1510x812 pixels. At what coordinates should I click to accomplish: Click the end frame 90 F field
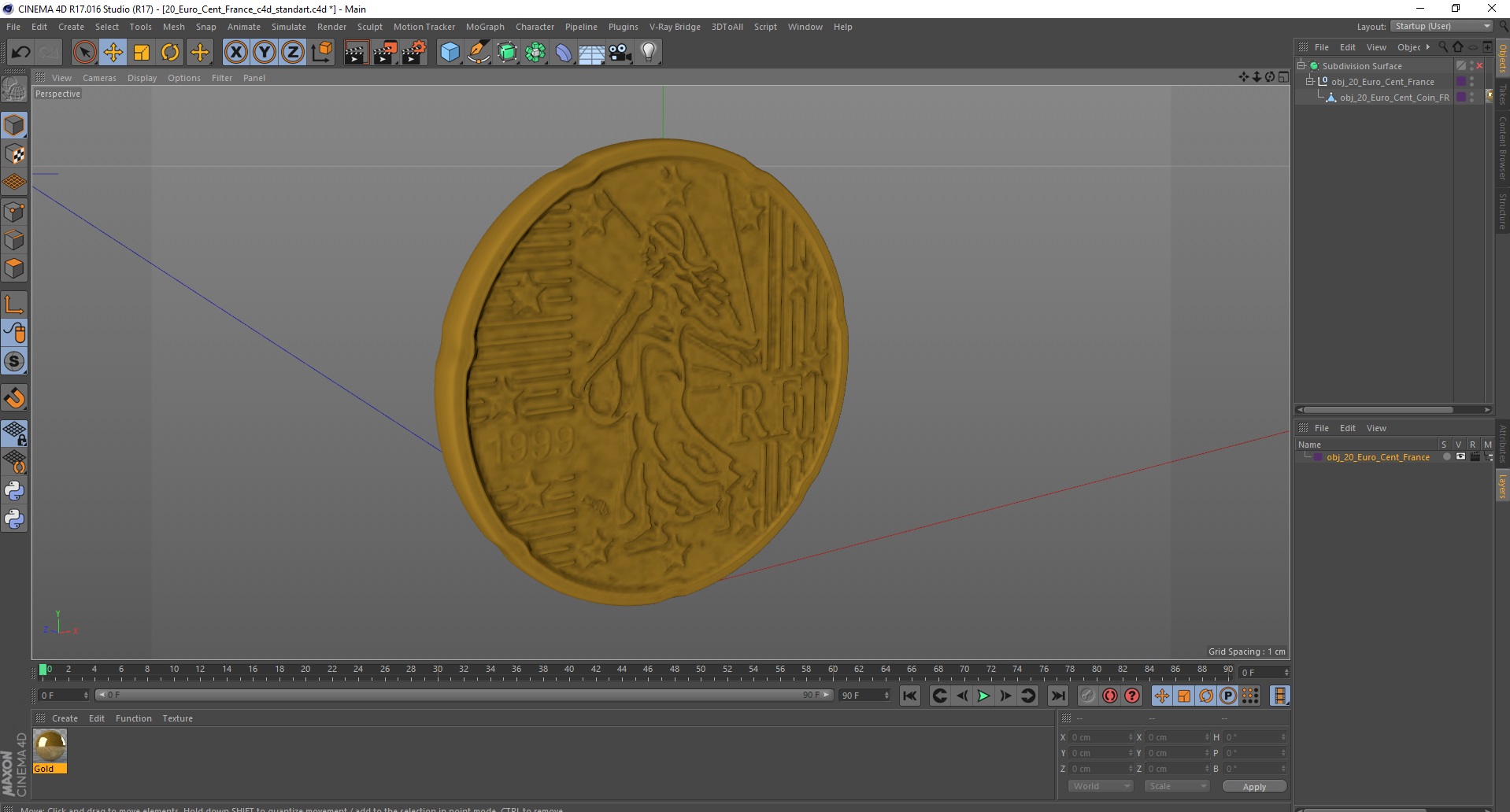click(864, 696)
